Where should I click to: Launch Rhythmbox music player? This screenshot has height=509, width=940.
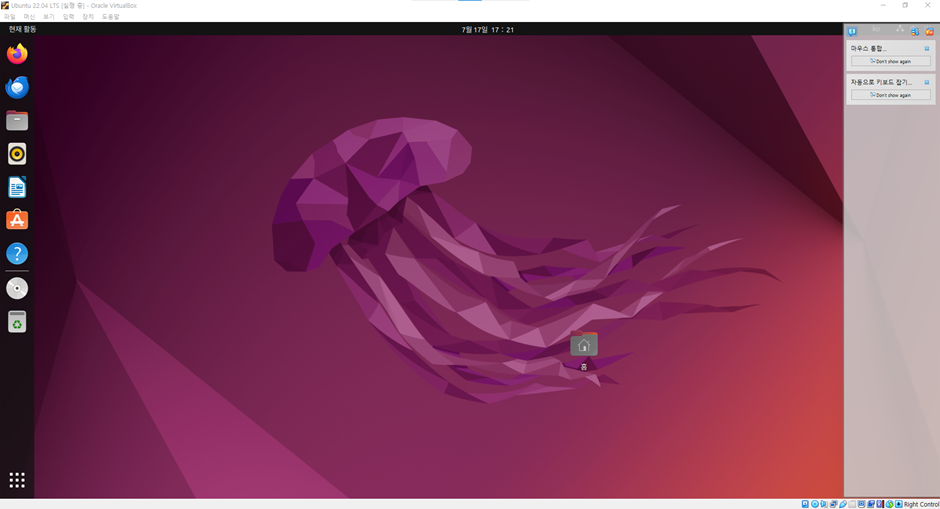(x=17, y=154)
